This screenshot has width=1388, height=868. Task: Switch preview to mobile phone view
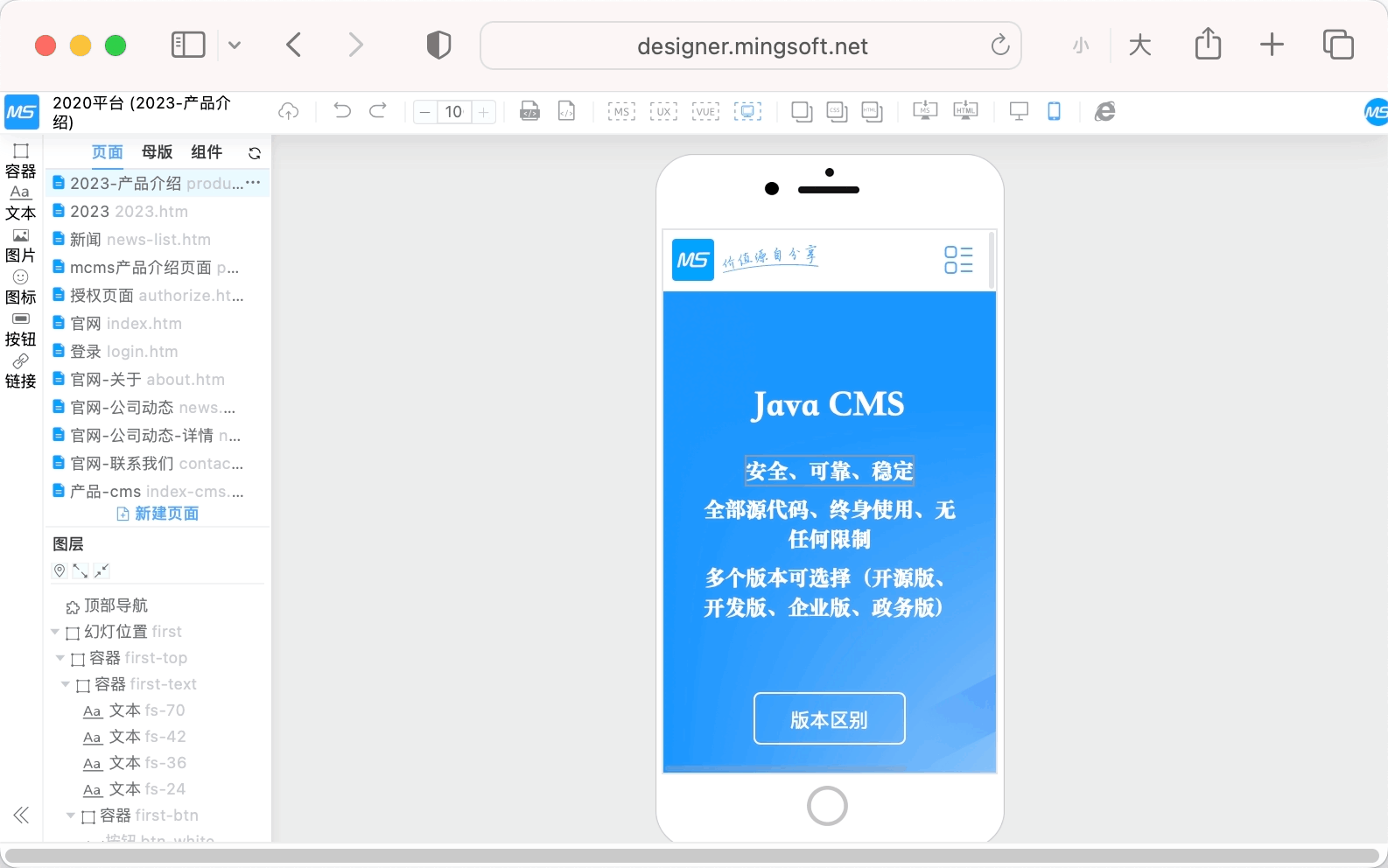pyautogui.click(x=1055, y=111)
